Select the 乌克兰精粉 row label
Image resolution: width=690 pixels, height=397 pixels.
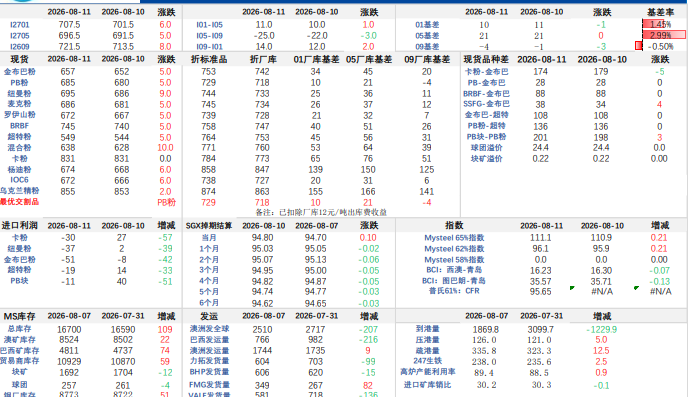19,191
